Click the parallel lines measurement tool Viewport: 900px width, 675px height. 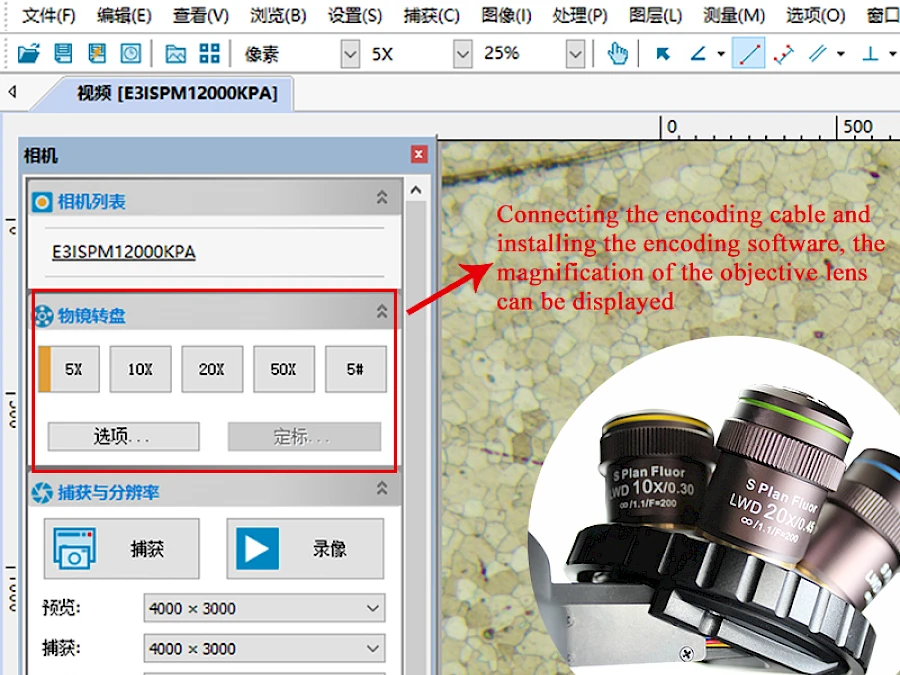click(818, 54)
